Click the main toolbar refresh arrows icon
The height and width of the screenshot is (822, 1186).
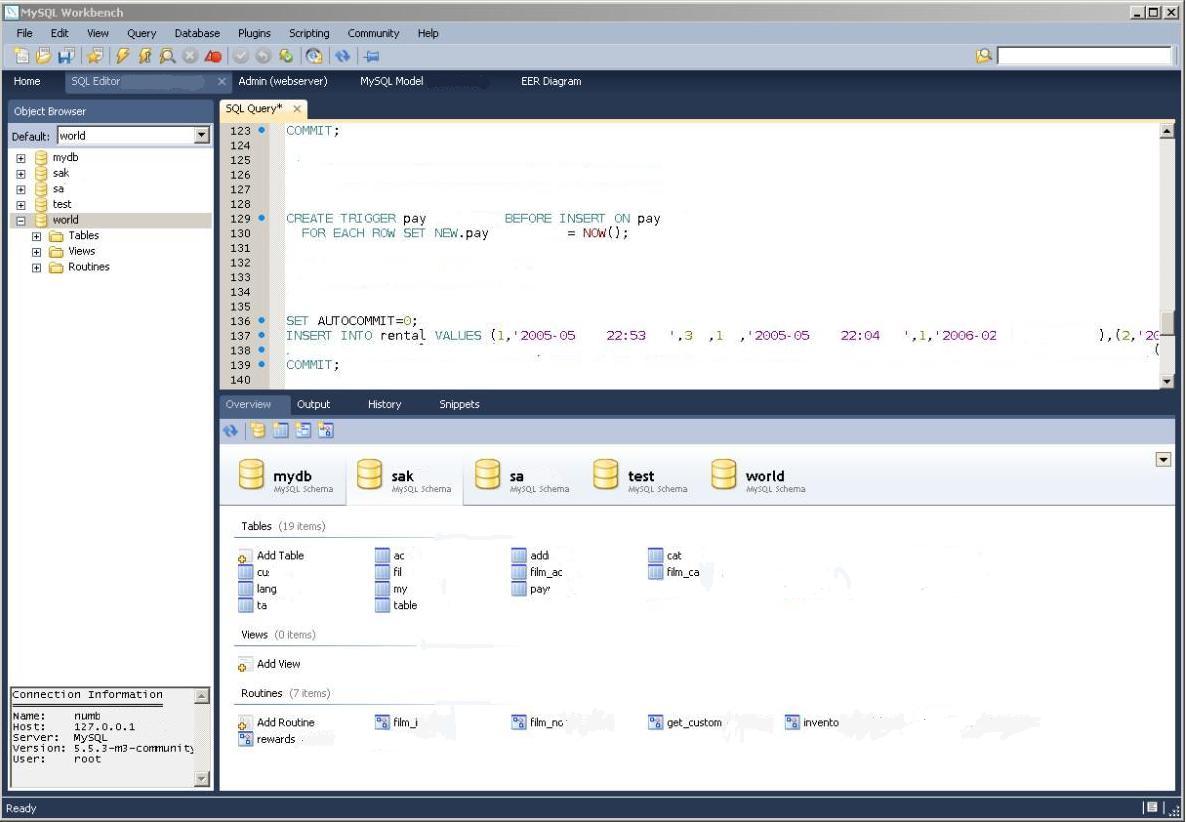click(x=343, y=56)
